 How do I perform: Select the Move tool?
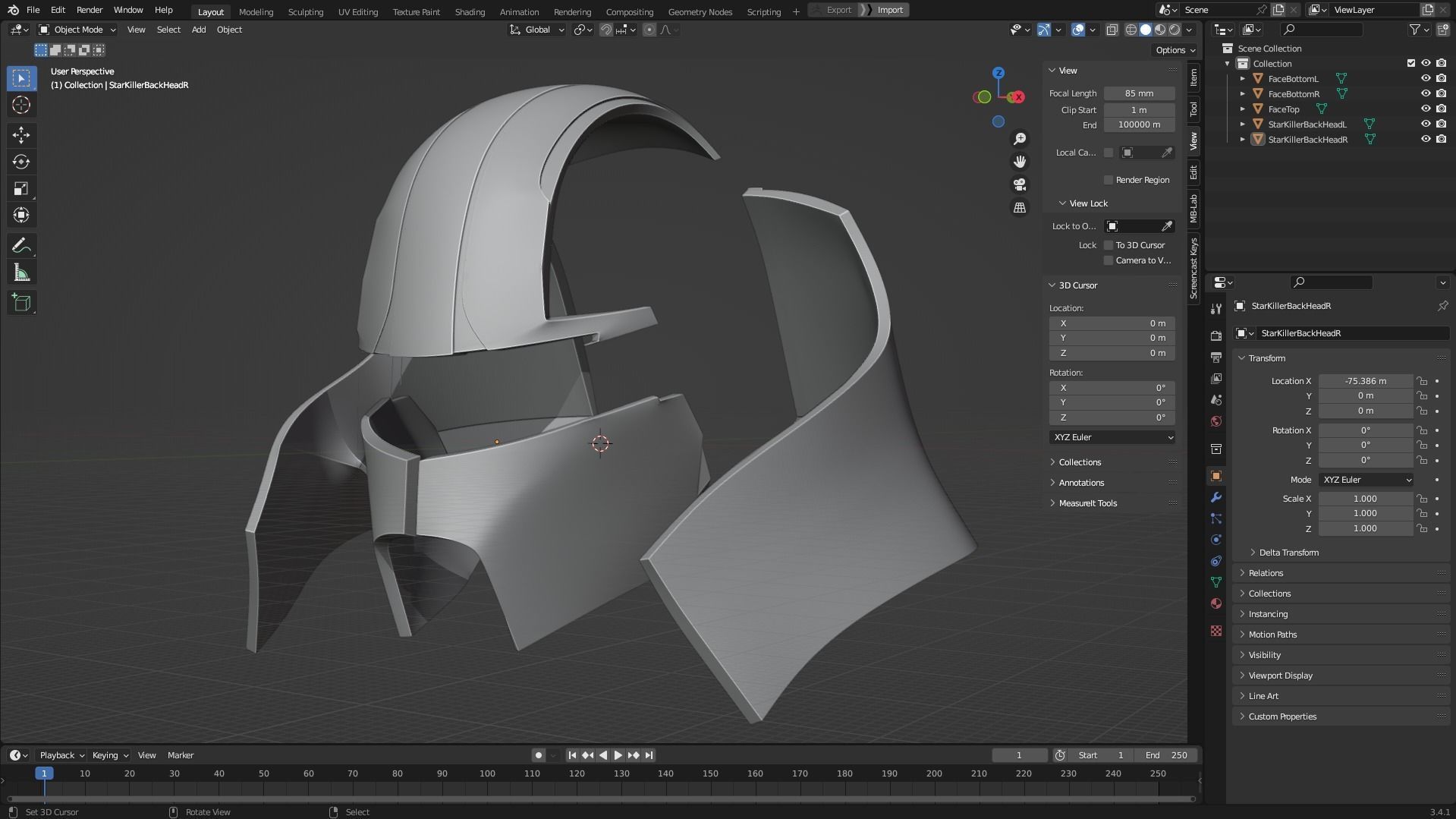point(21,135)
